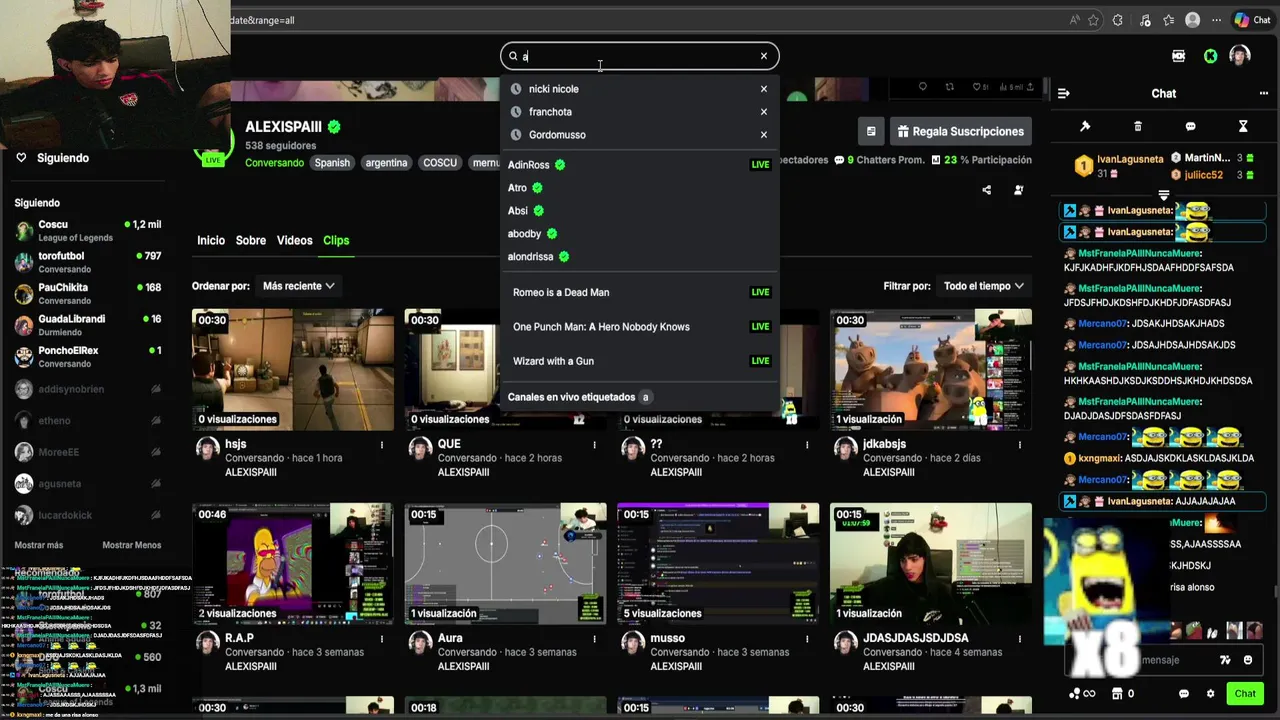Switch to the Inicio tab
This screenshot has width=1280, height=720.
211,241
